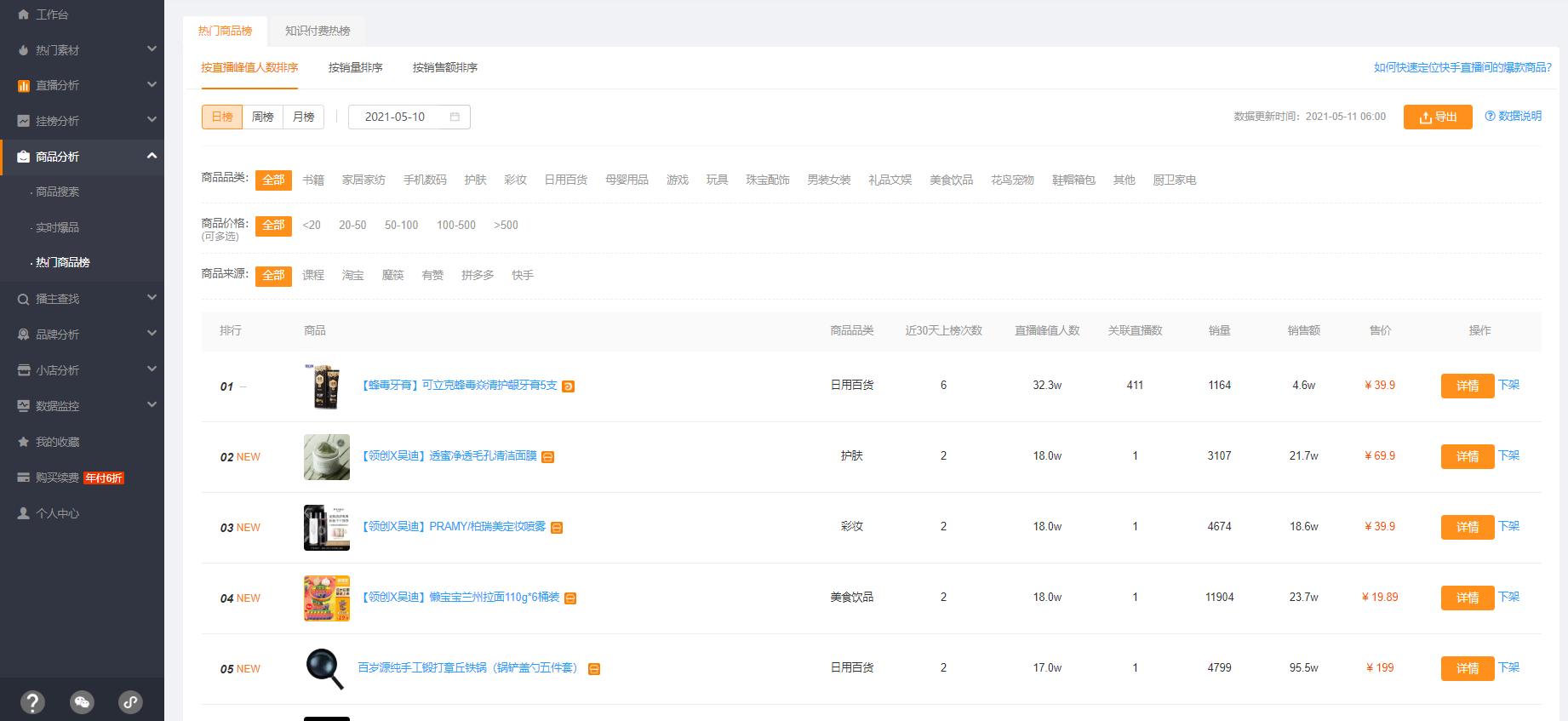Select the 20-50 price filter
Screen dimensions: 1568x721
352,225
